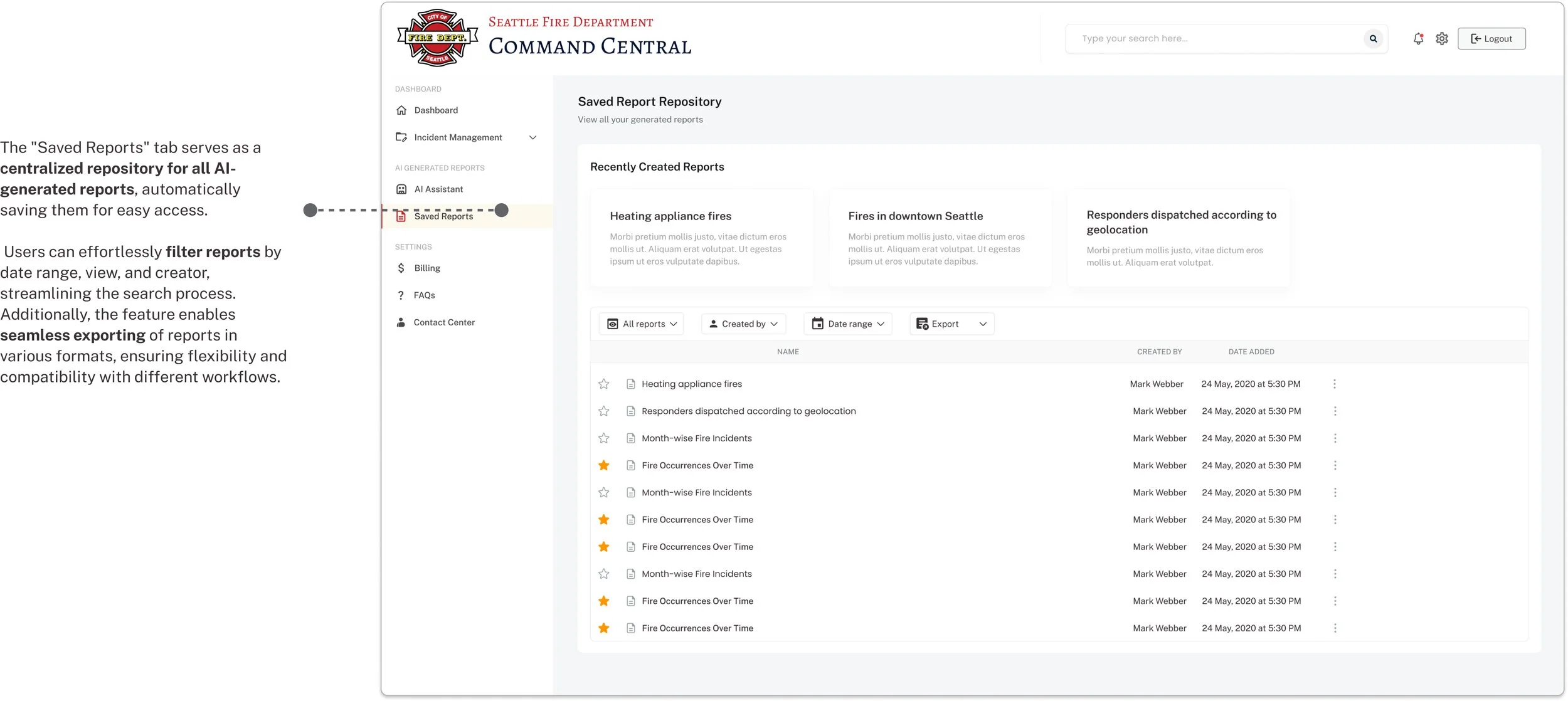This screenshot has height=701, width=1568.
Task: Star the Heating appliance fires report
Action: pyautogui.click(x=603, y=384)
